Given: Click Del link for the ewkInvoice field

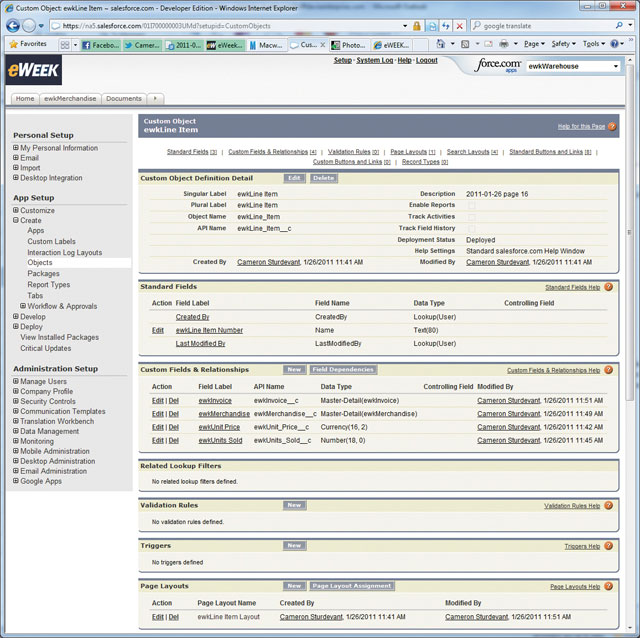Looking at the screenshot, I should (x=174, y=400).
